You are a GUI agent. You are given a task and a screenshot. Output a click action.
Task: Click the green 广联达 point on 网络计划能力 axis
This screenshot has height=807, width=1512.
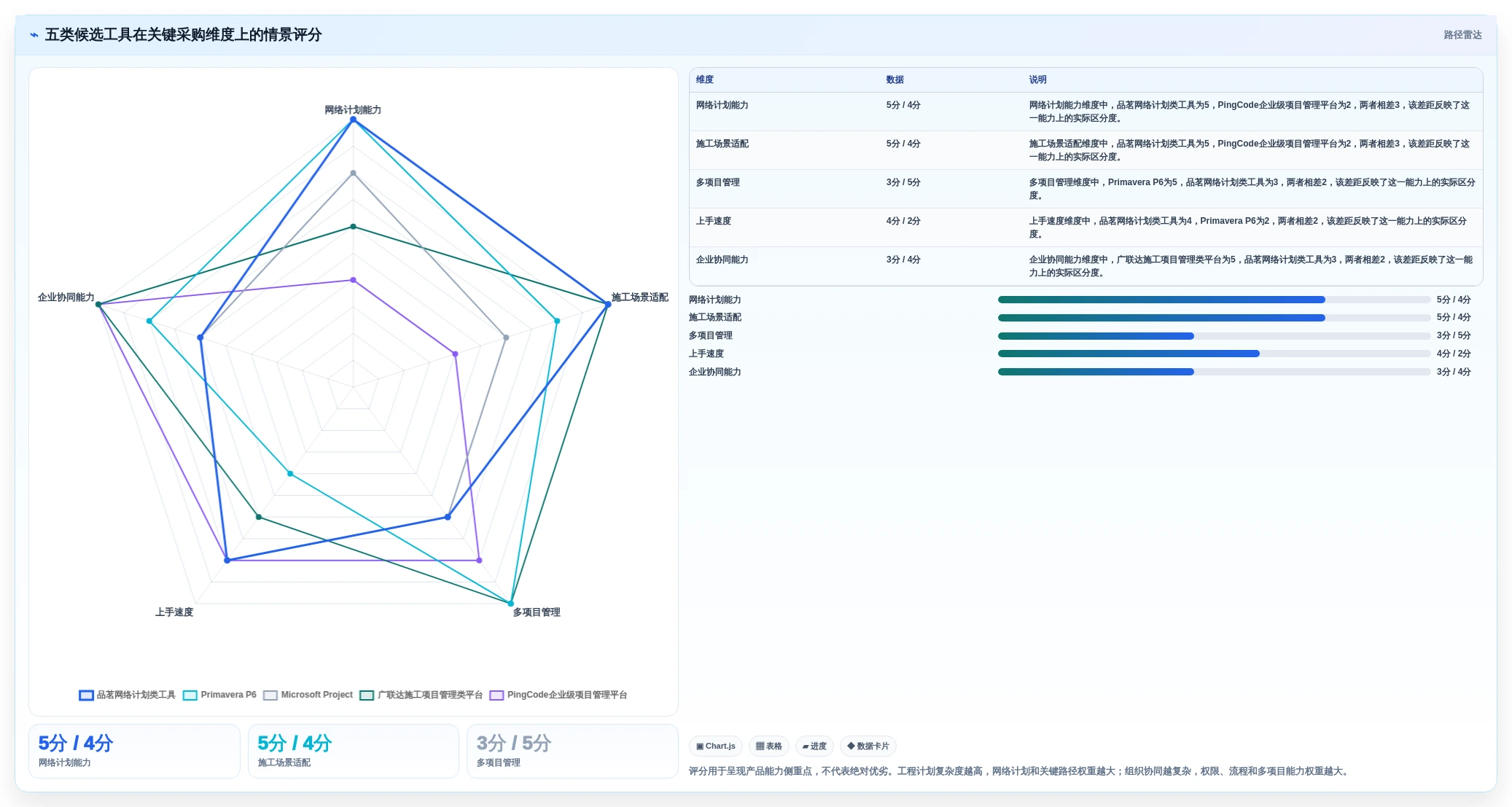click(x=354, y=227)
